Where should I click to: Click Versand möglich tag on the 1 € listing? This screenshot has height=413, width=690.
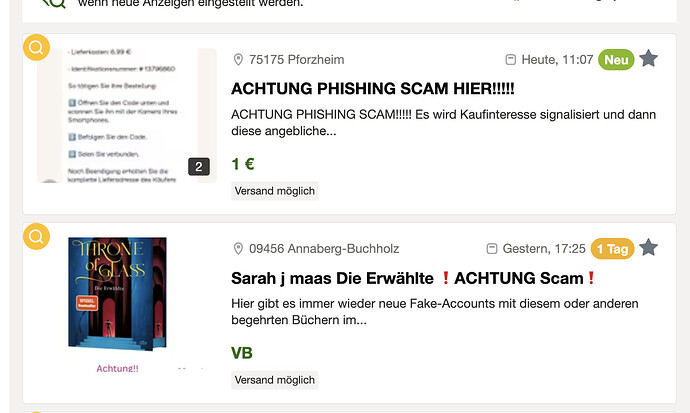(275, 191)
